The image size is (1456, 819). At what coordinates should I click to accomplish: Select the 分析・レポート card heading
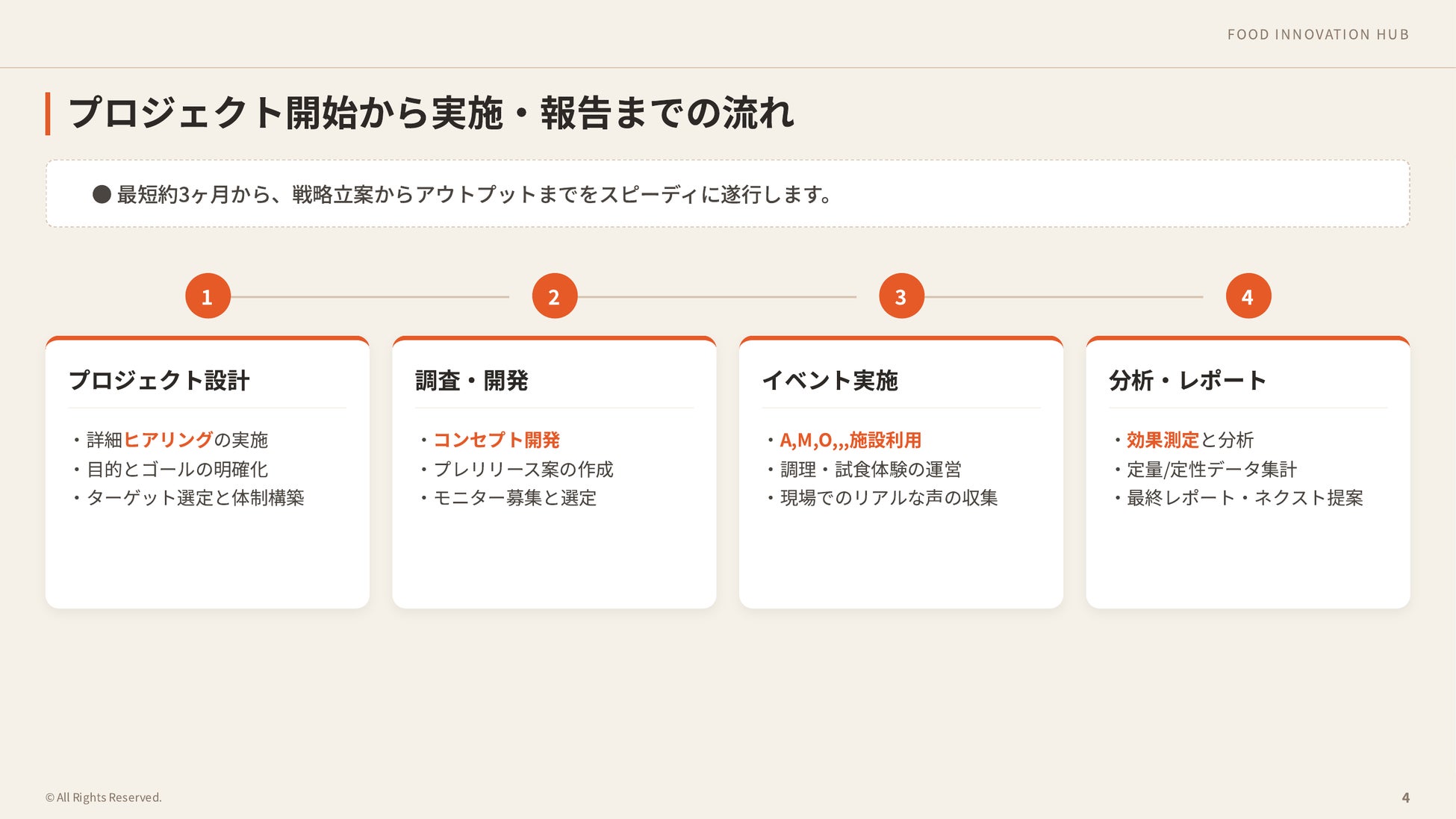(x=1187, y=381)
